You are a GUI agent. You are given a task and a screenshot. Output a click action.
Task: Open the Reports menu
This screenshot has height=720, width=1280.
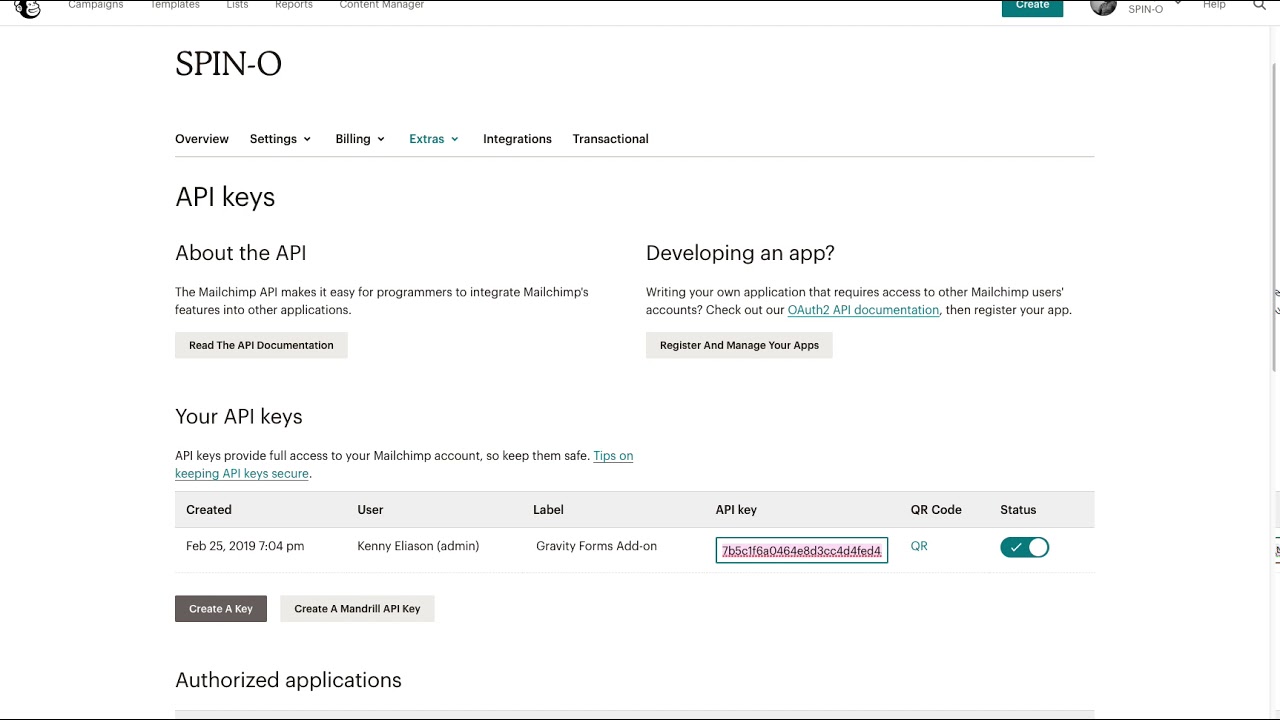pyautogui.click(x=294, y=5)
